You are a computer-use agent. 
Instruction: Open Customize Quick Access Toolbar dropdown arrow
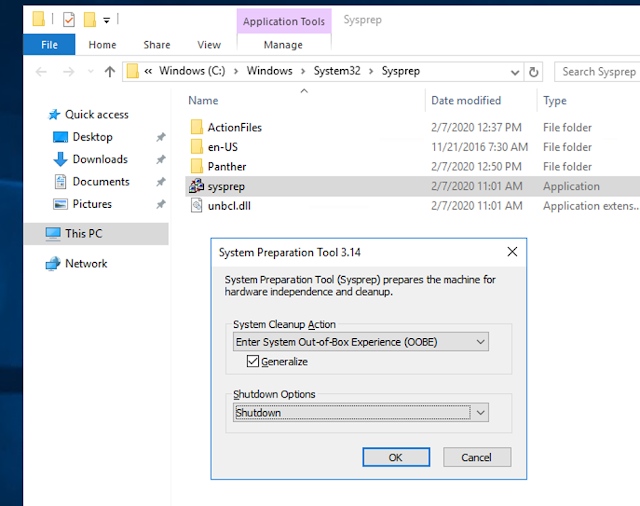pyautogui.click(x=107, y=20)
